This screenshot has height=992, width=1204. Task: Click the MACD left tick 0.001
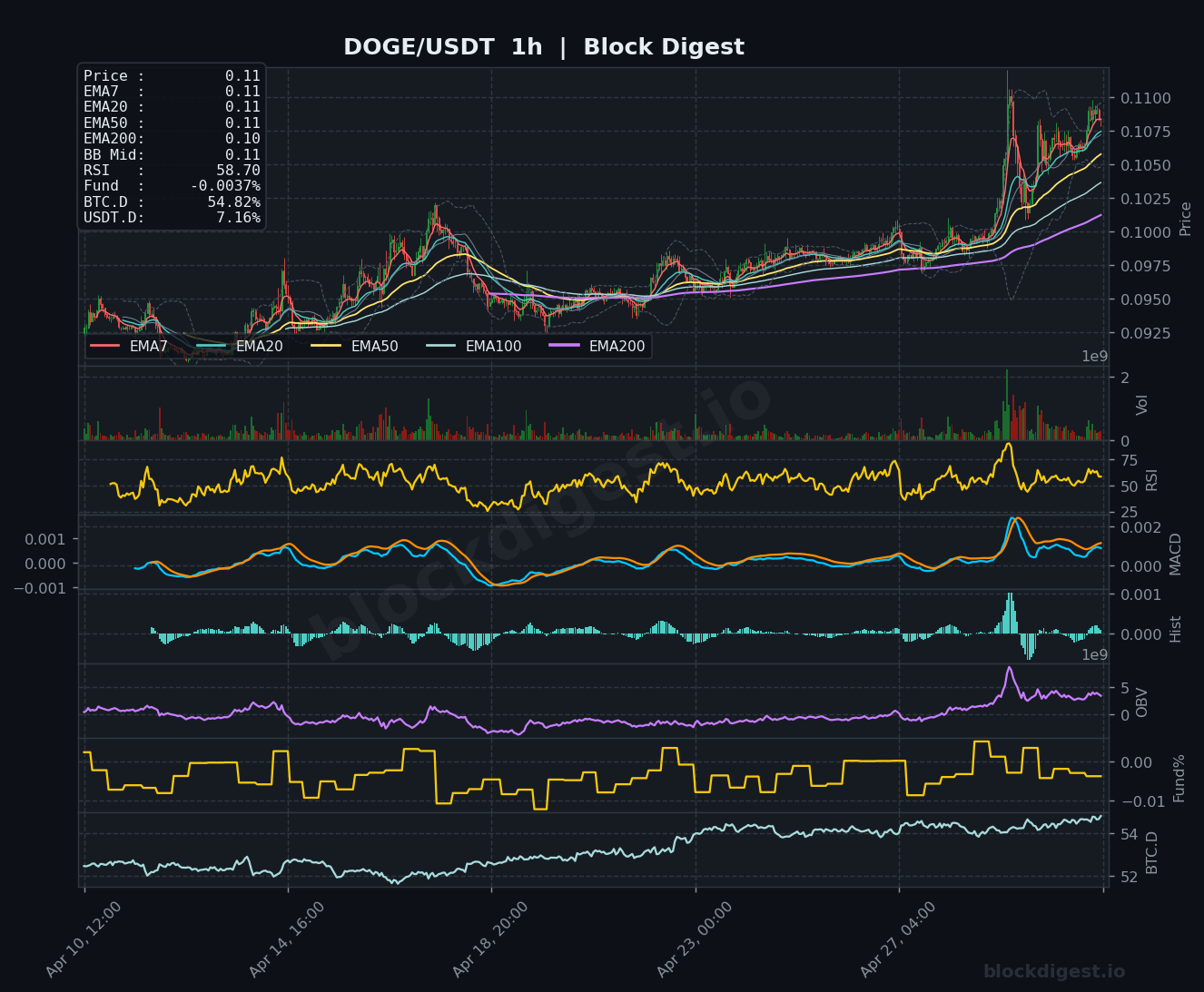(45, 539)
